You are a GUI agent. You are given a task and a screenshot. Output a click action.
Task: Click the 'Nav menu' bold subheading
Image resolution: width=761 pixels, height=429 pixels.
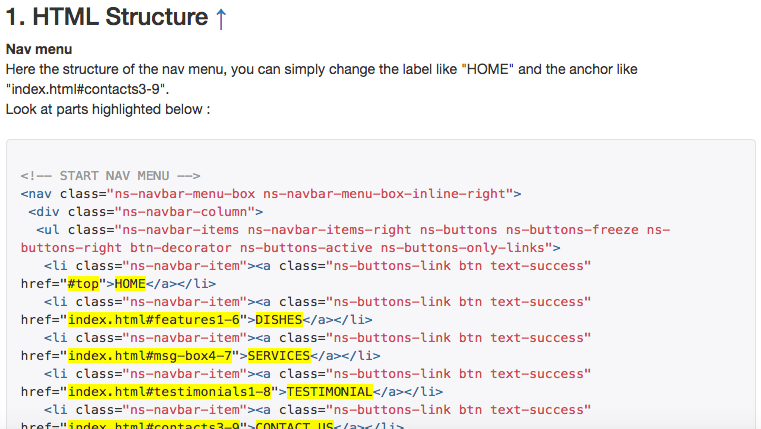click(39, 50)
